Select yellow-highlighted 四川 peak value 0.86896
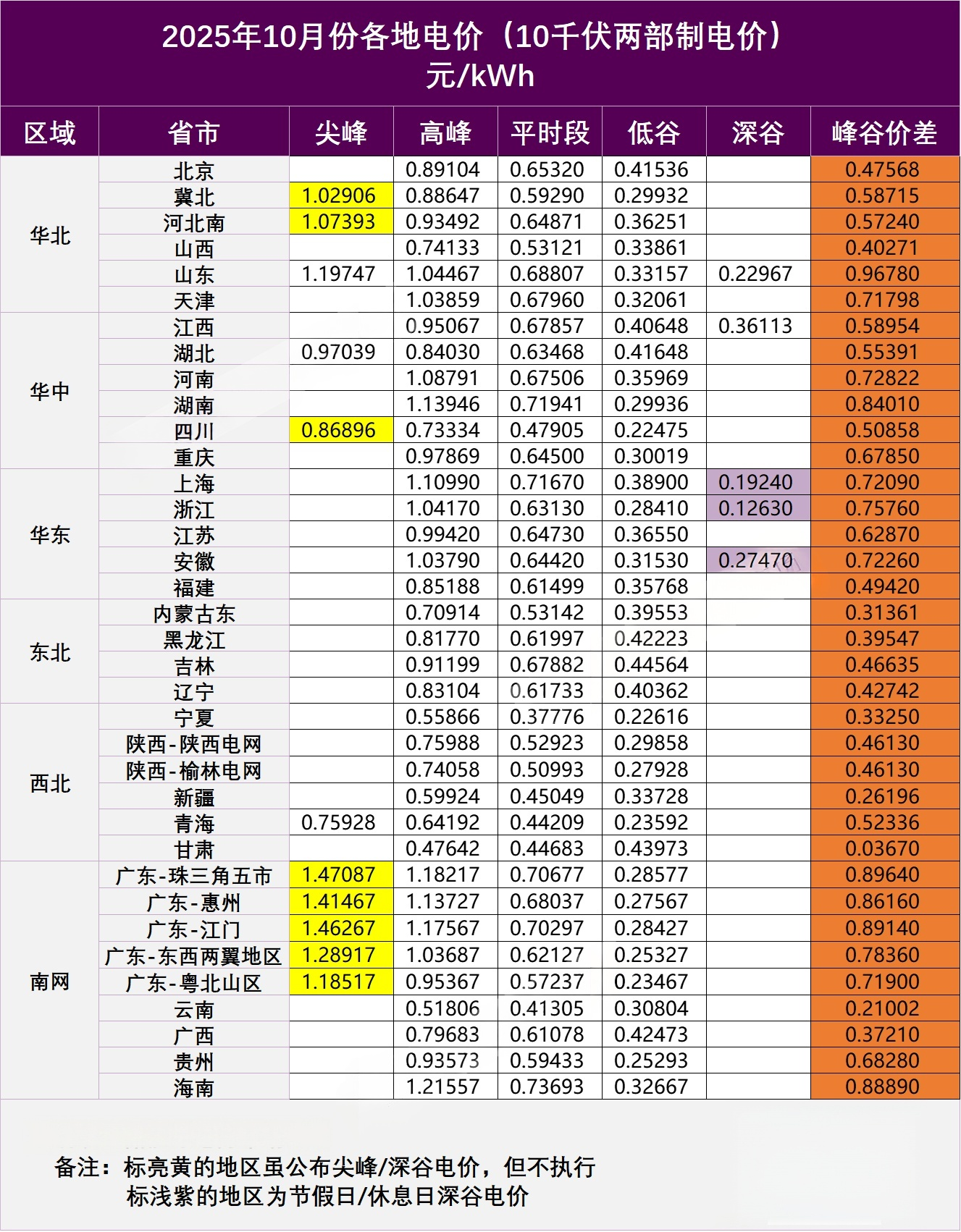The height and width of the screenshot is (1232, 961). pyautogui.click(x=339, y=431)
